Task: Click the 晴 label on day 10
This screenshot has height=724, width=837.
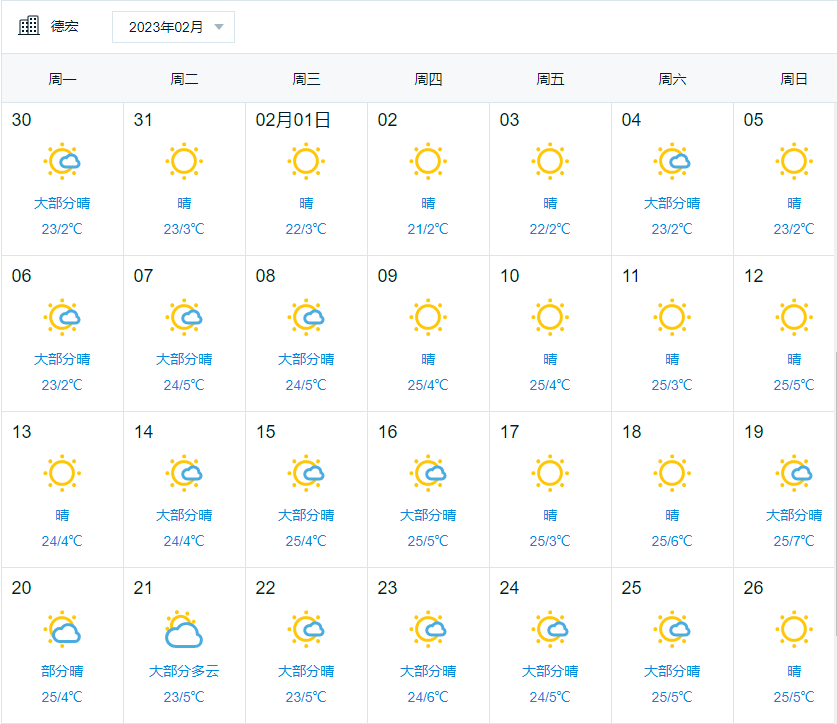Action: pyautogui.click(x=550, y=359)
